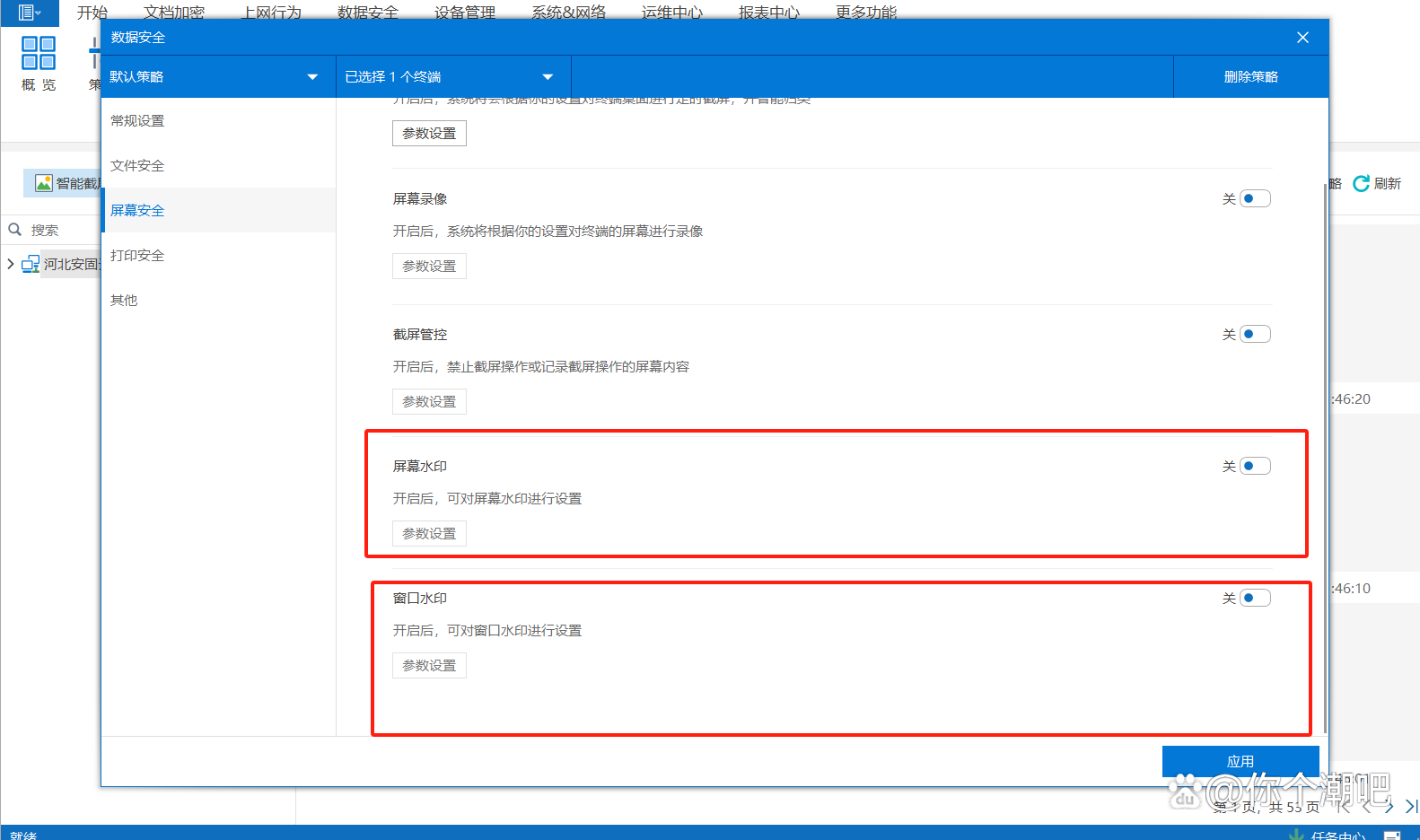Click the 截屏管控 section title

point(420,334)
